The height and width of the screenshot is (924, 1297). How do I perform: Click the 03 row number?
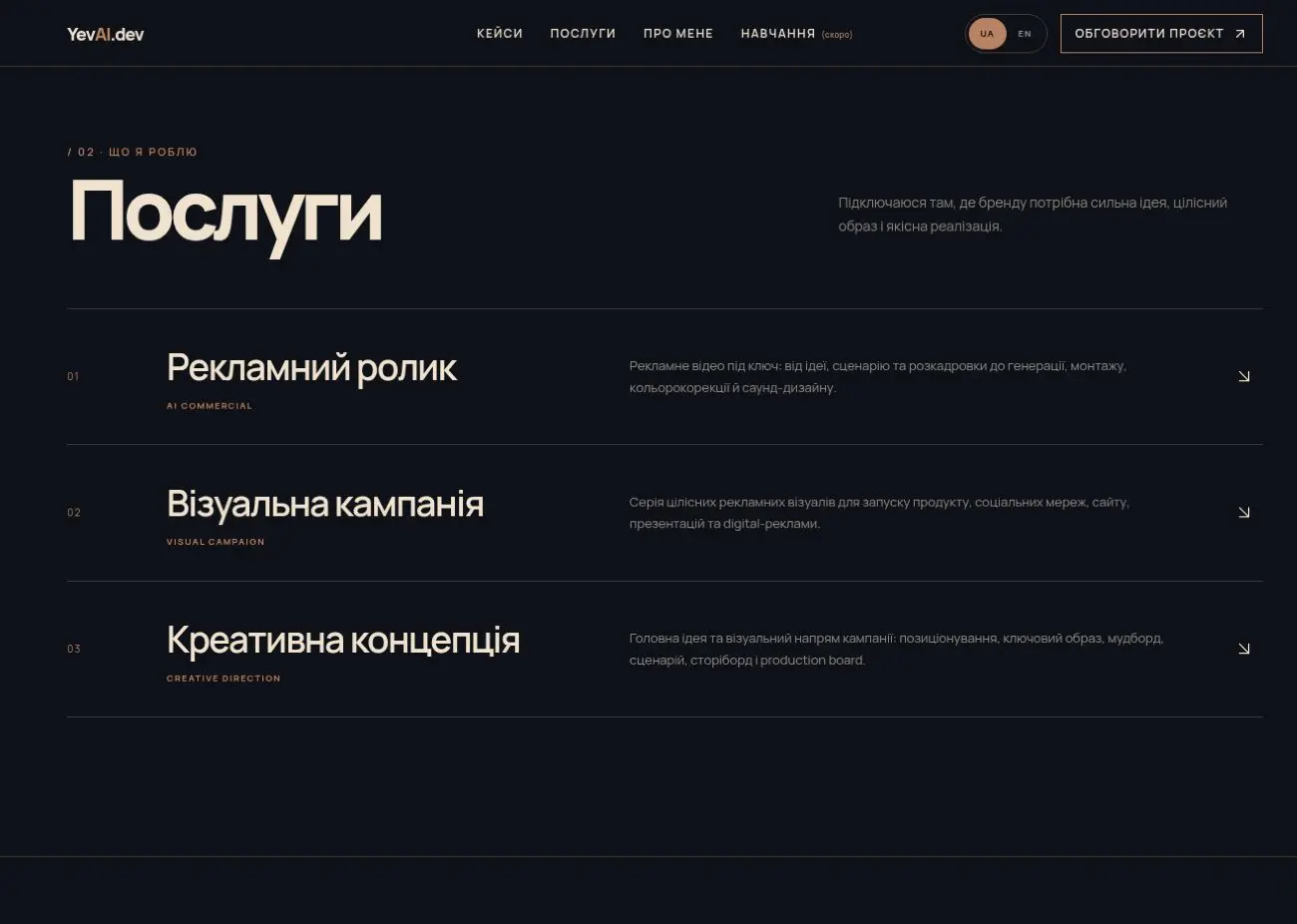pyautogui.click(x=74, y=649)
